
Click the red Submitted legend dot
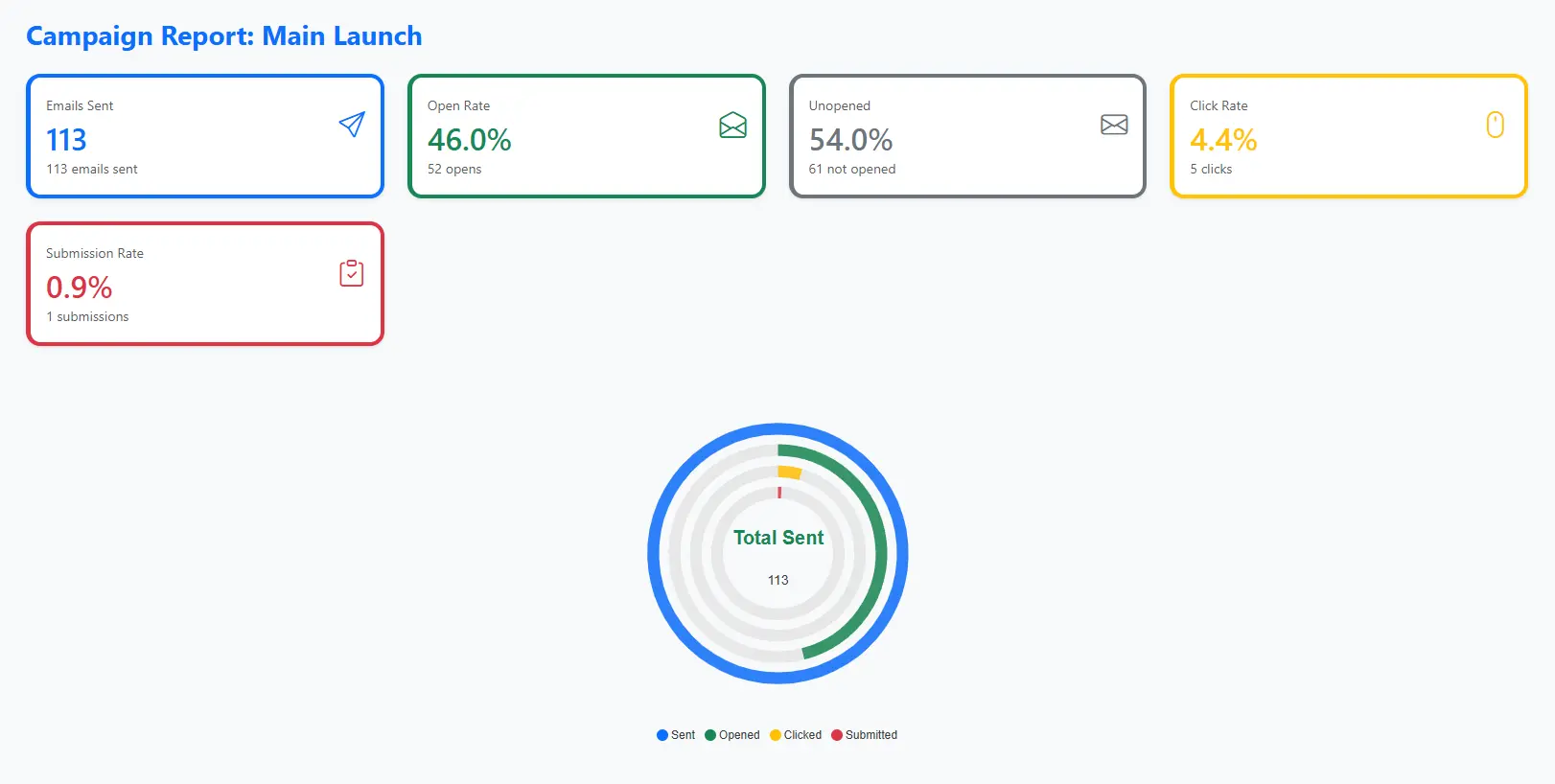pyautogui.click(x=837, y=734)
